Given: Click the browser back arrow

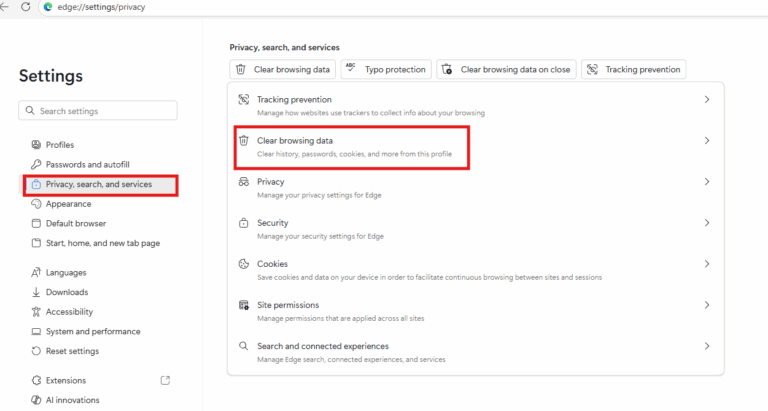Looking at the screenshot, I should pyautogui.click(x=4, y=7).
